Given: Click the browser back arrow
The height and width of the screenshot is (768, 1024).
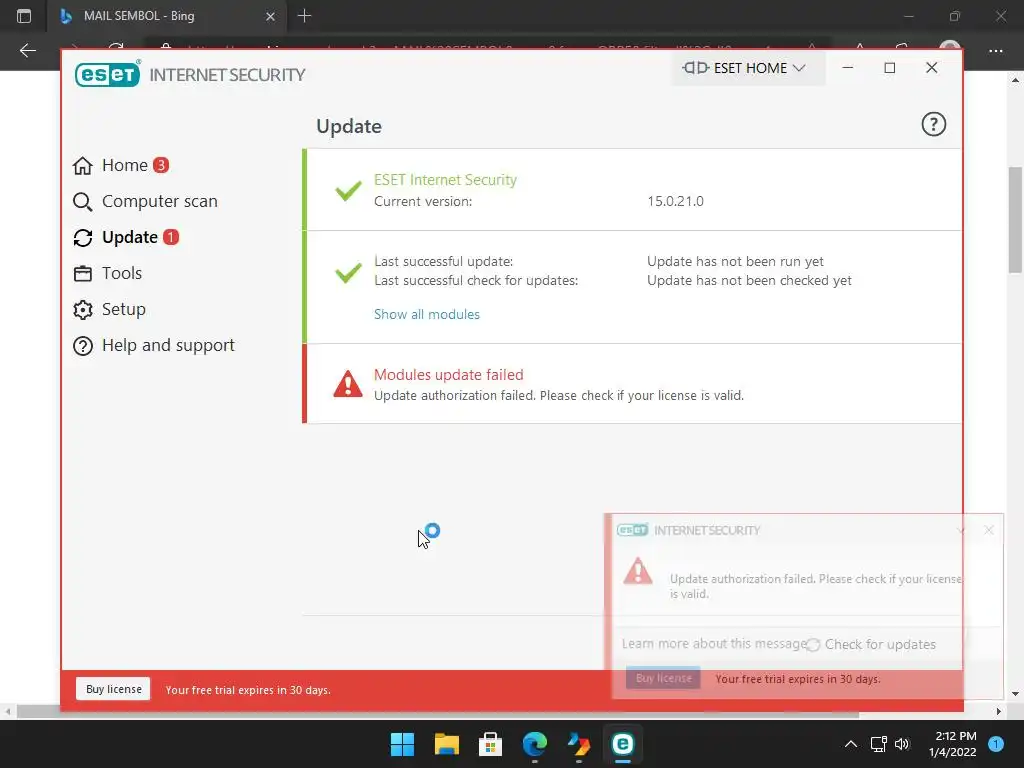Looking at the screenshot, I should click(x=27, y=50).
